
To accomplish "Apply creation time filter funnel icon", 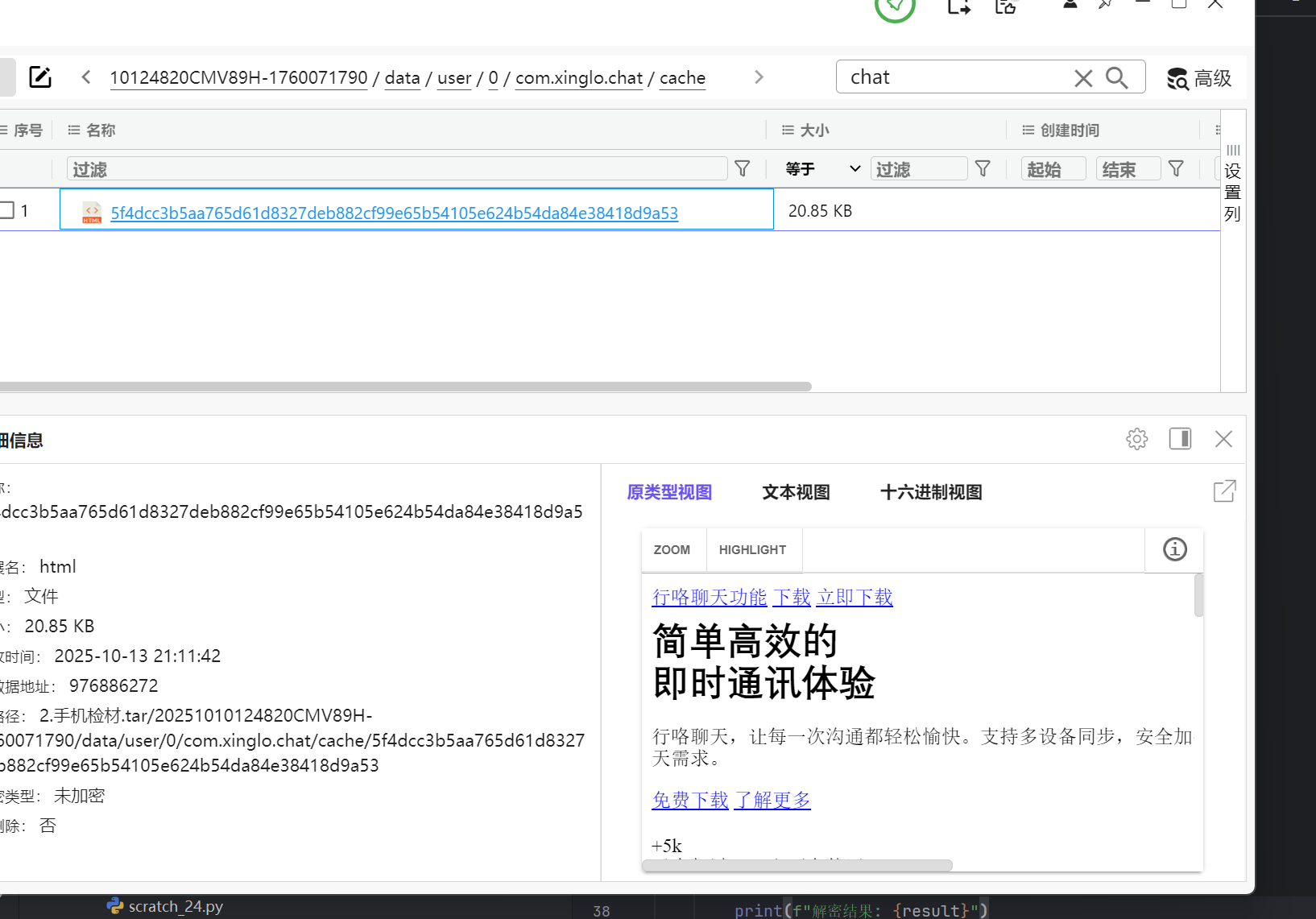I will (x=1176, y=168).
